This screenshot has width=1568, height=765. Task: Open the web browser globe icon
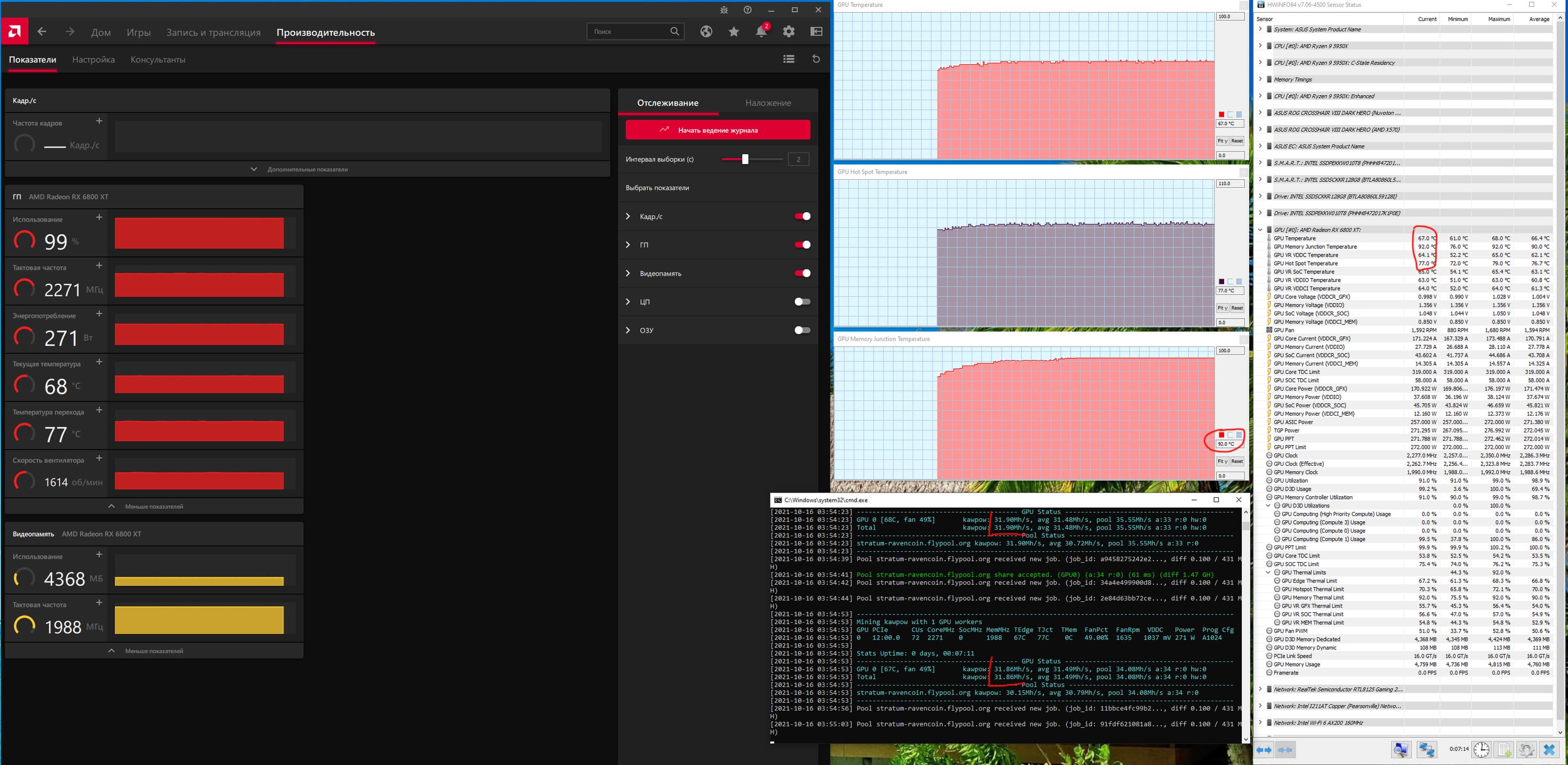(x=706, y=32)
